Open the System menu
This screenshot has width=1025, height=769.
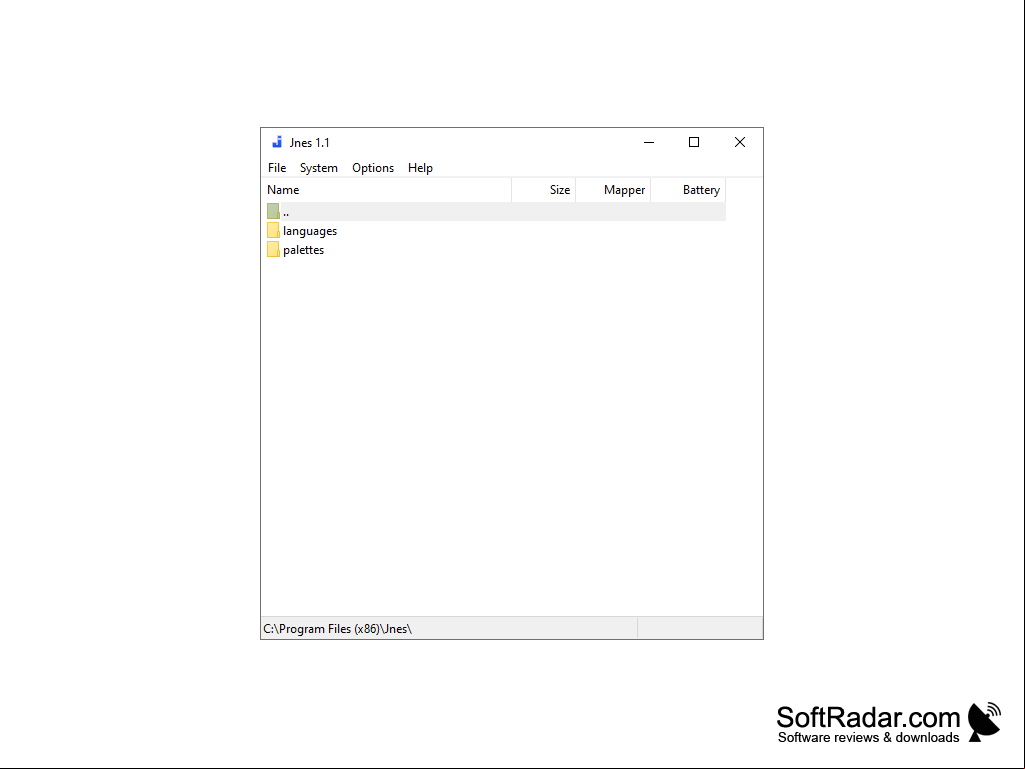(x=318, y=168)
